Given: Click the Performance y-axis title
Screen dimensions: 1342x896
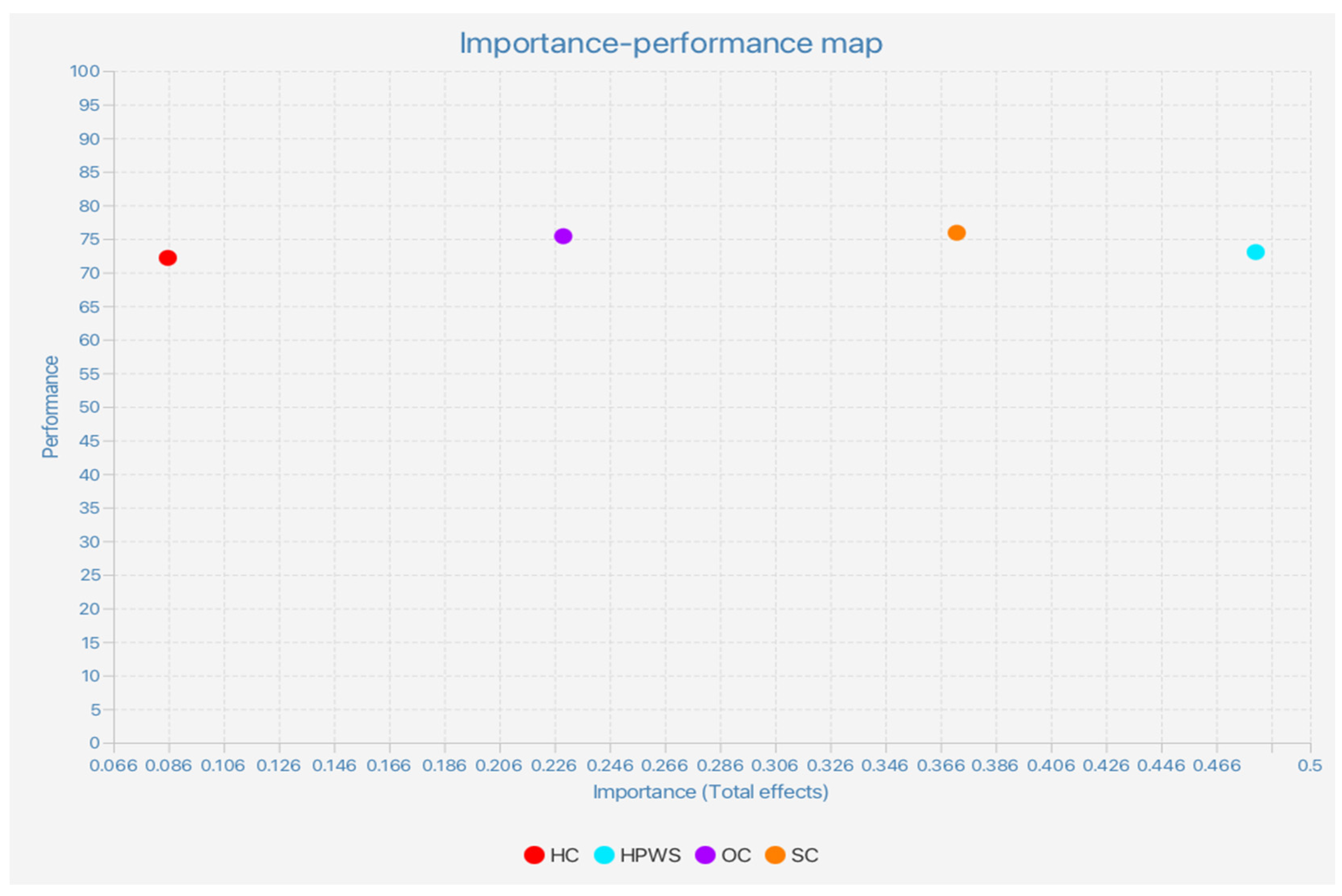Looking at the screenshot, I should coord(50,407).
